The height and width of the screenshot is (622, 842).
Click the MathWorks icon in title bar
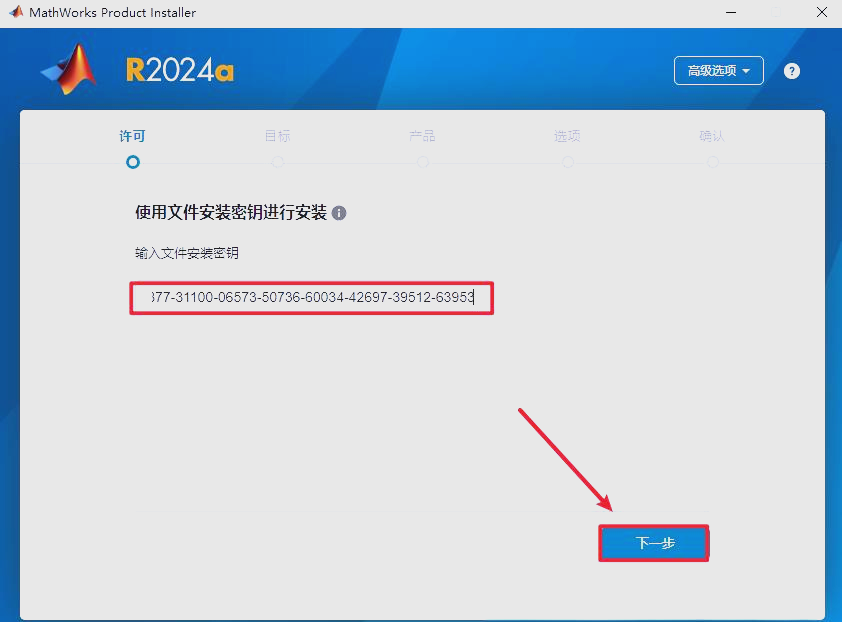point(16,12)
